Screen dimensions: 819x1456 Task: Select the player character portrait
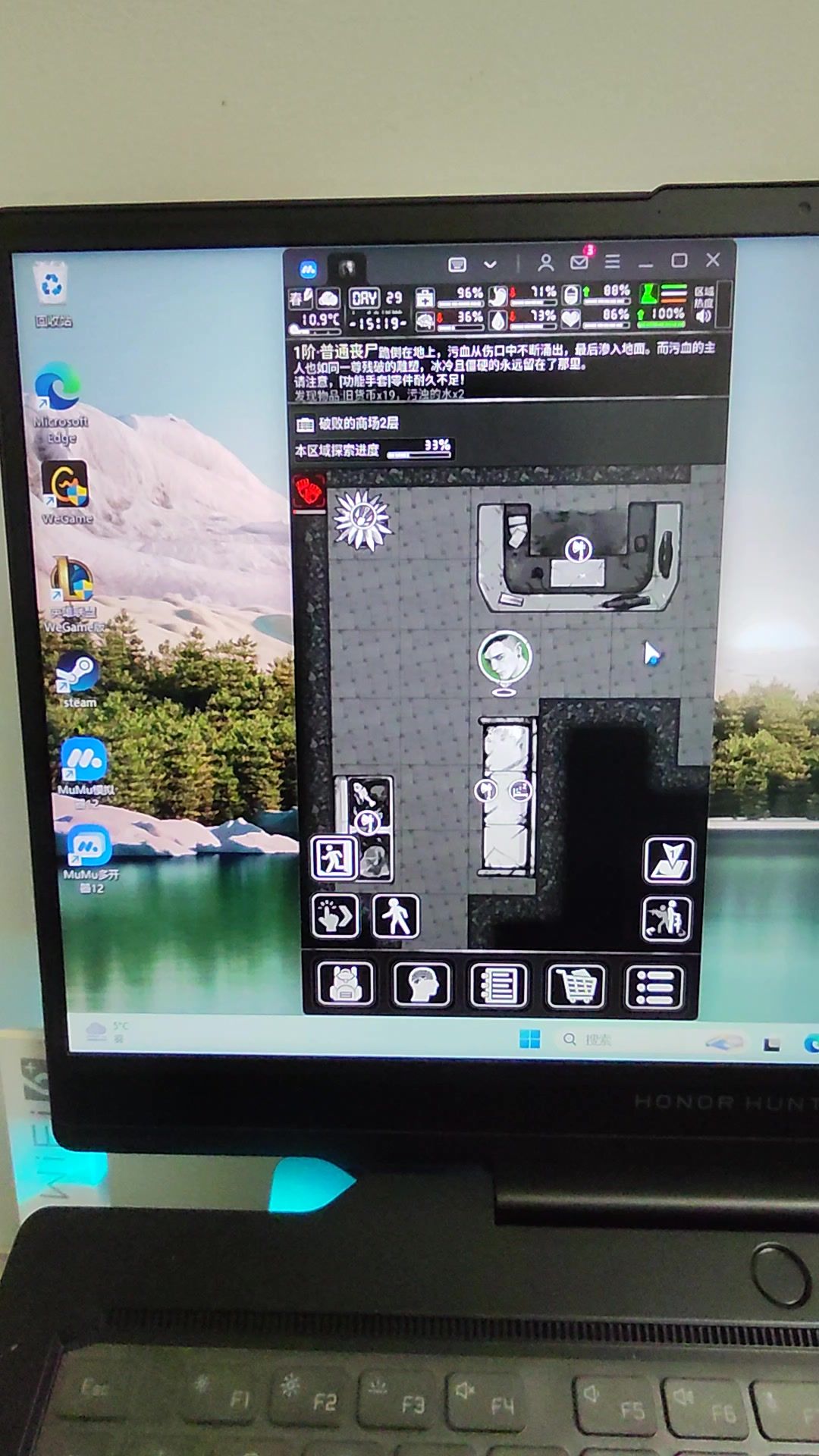[x=504, y=657]
